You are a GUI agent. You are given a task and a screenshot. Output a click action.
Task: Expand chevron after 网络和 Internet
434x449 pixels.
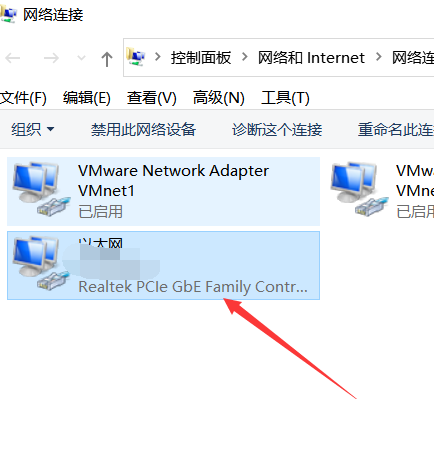[x=379, y=57]
